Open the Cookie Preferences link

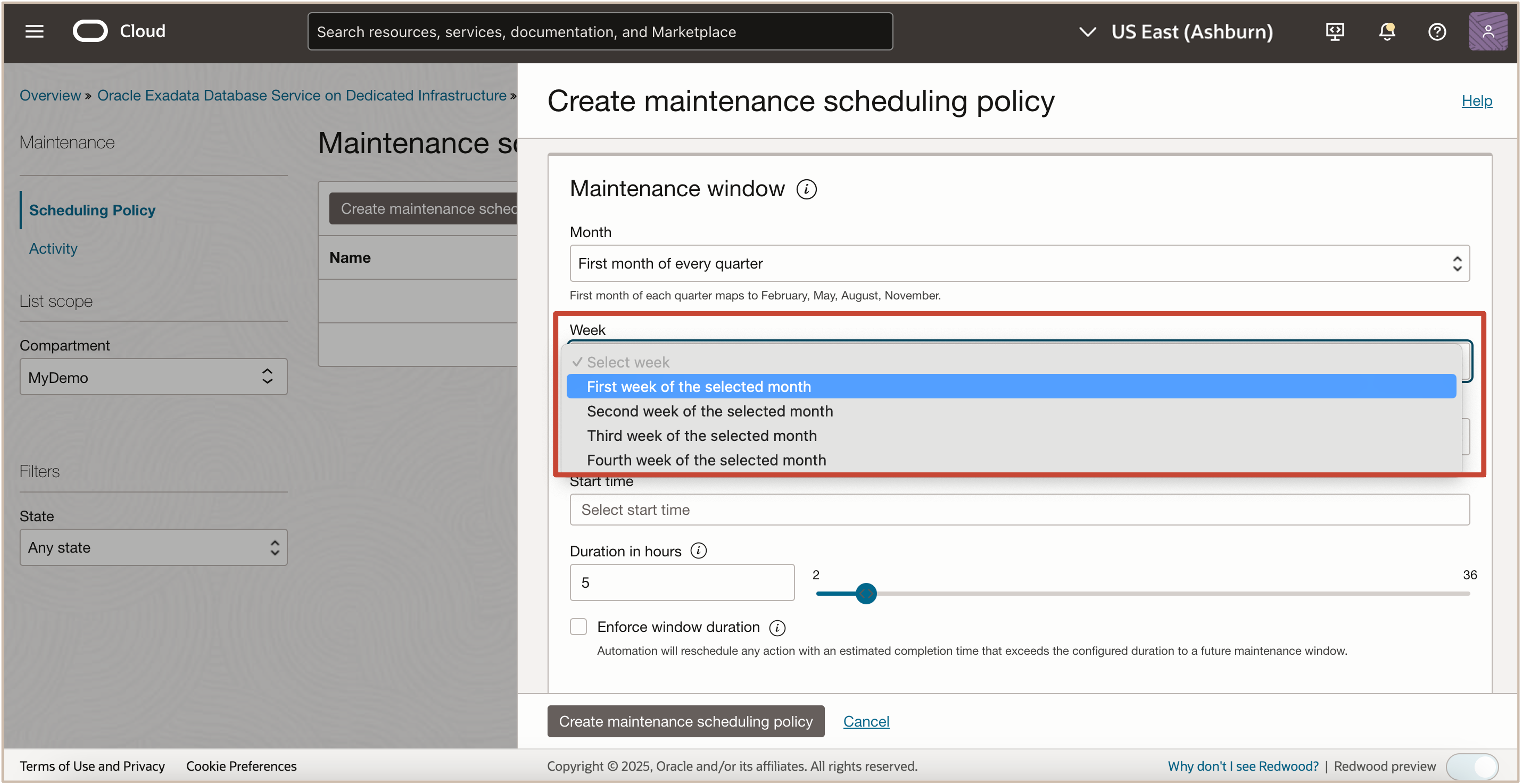[241, 766]
